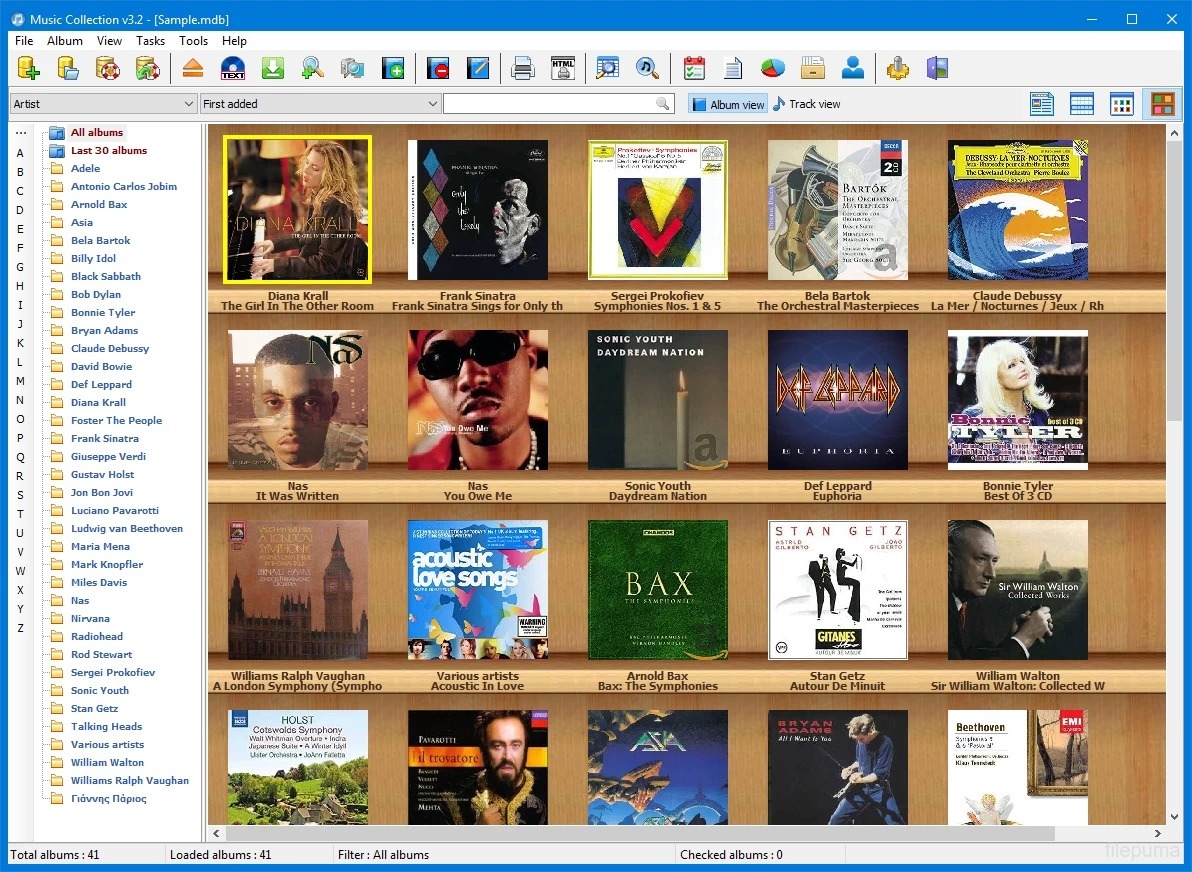Select the Radiohead folder in artist tree

pyautogui.click(x=96, y=636)
